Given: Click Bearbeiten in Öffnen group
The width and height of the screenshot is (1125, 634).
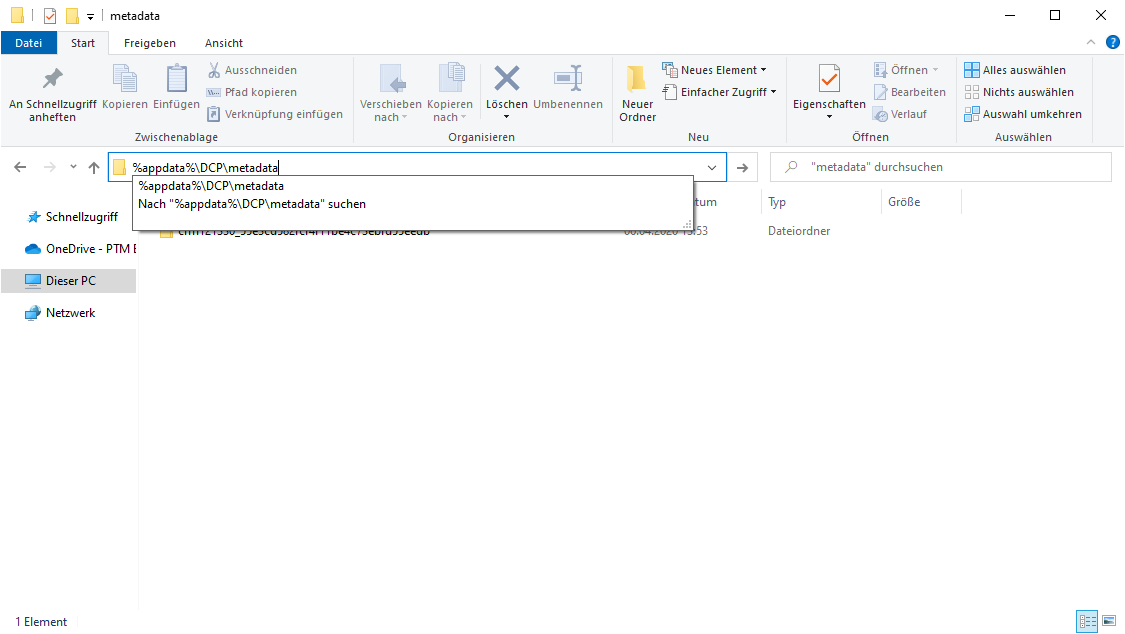Looking at the screenshot, I should pos(910,92).
